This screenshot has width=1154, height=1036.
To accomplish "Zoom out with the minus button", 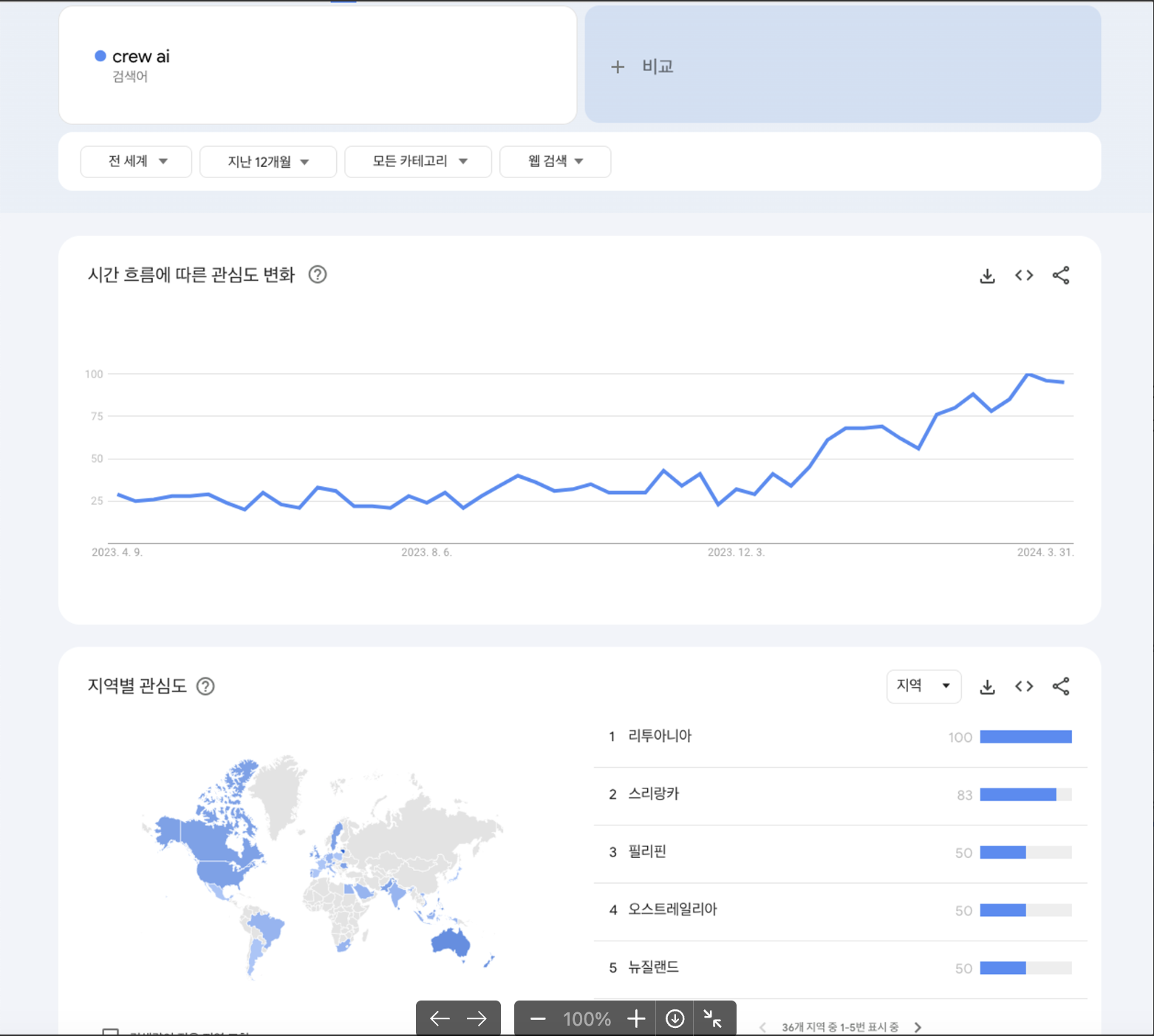I will tap(538, 1020).
